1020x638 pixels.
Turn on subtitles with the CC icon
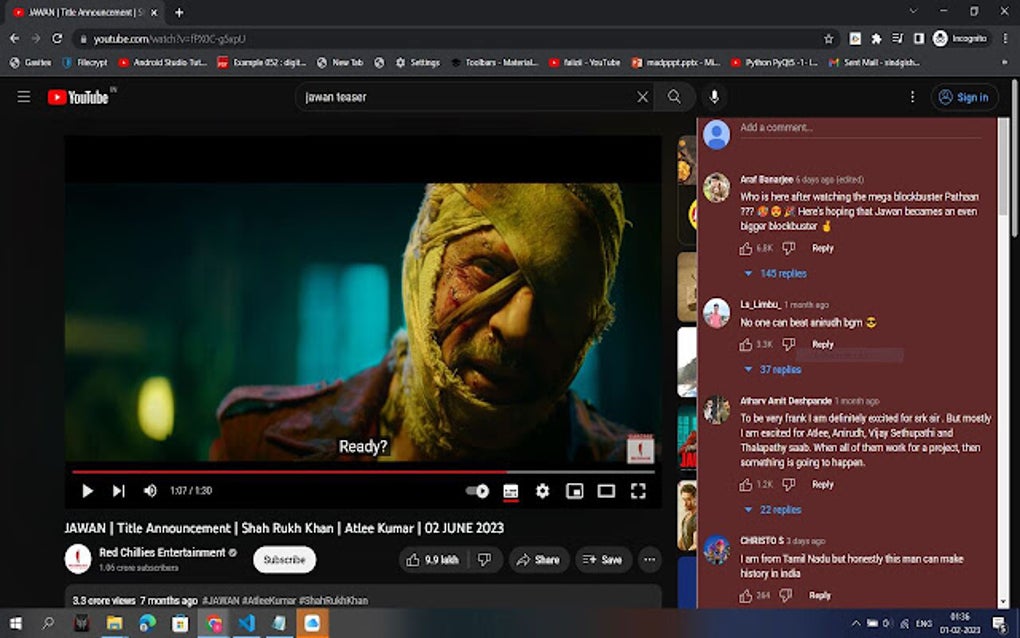pos(510,491)
